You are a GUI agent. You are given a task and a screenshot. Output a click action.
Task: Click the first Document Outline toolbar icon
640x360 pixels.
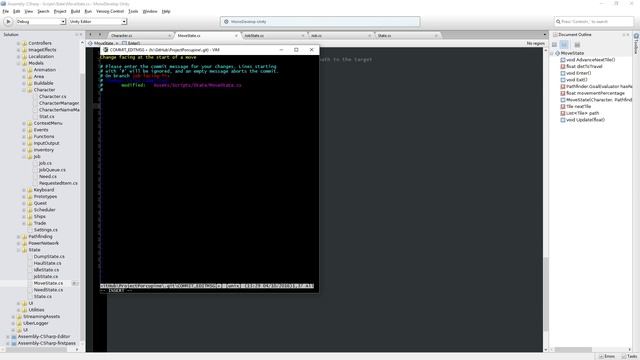[x=554, y=45]
